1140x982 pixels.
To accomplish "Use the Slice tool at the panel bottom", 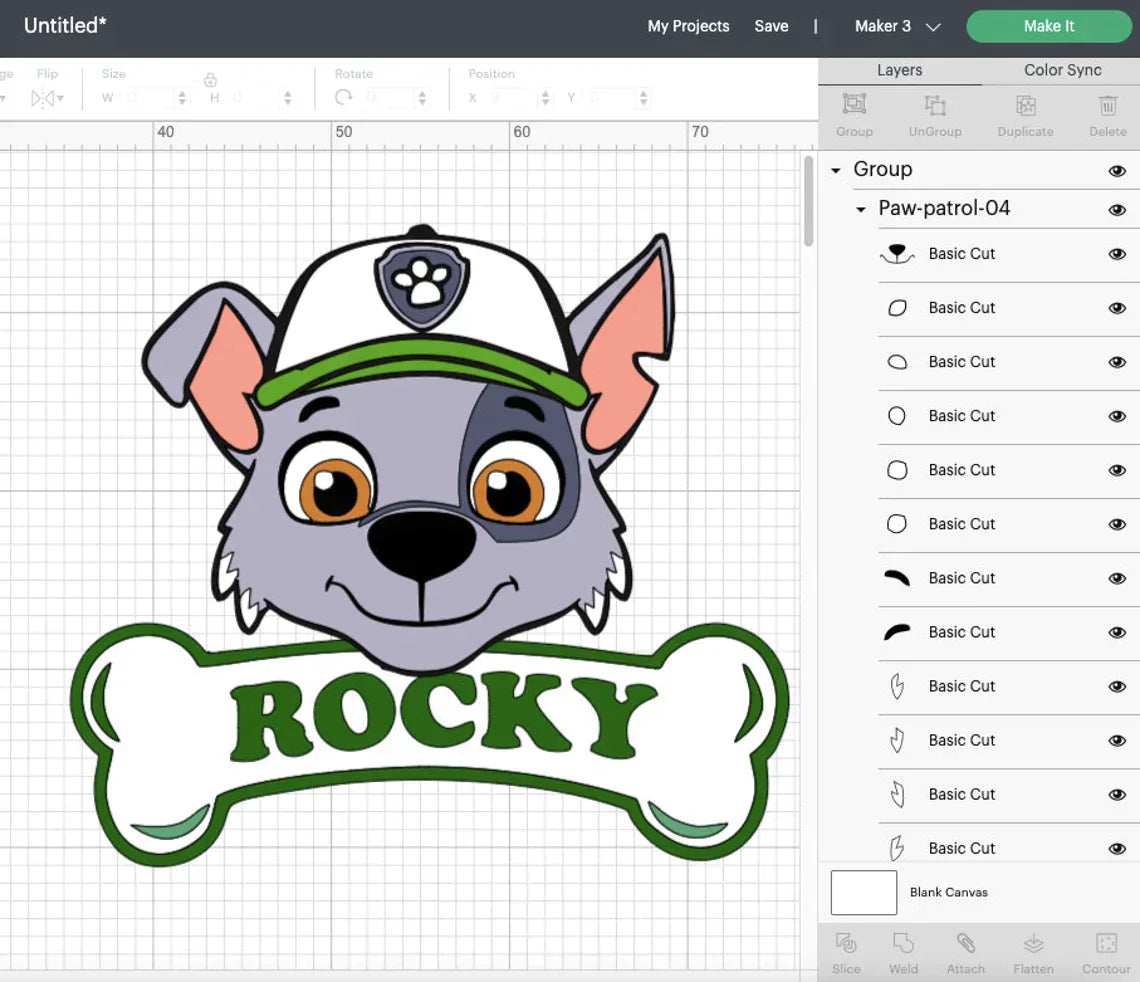I will click(846, 943).
